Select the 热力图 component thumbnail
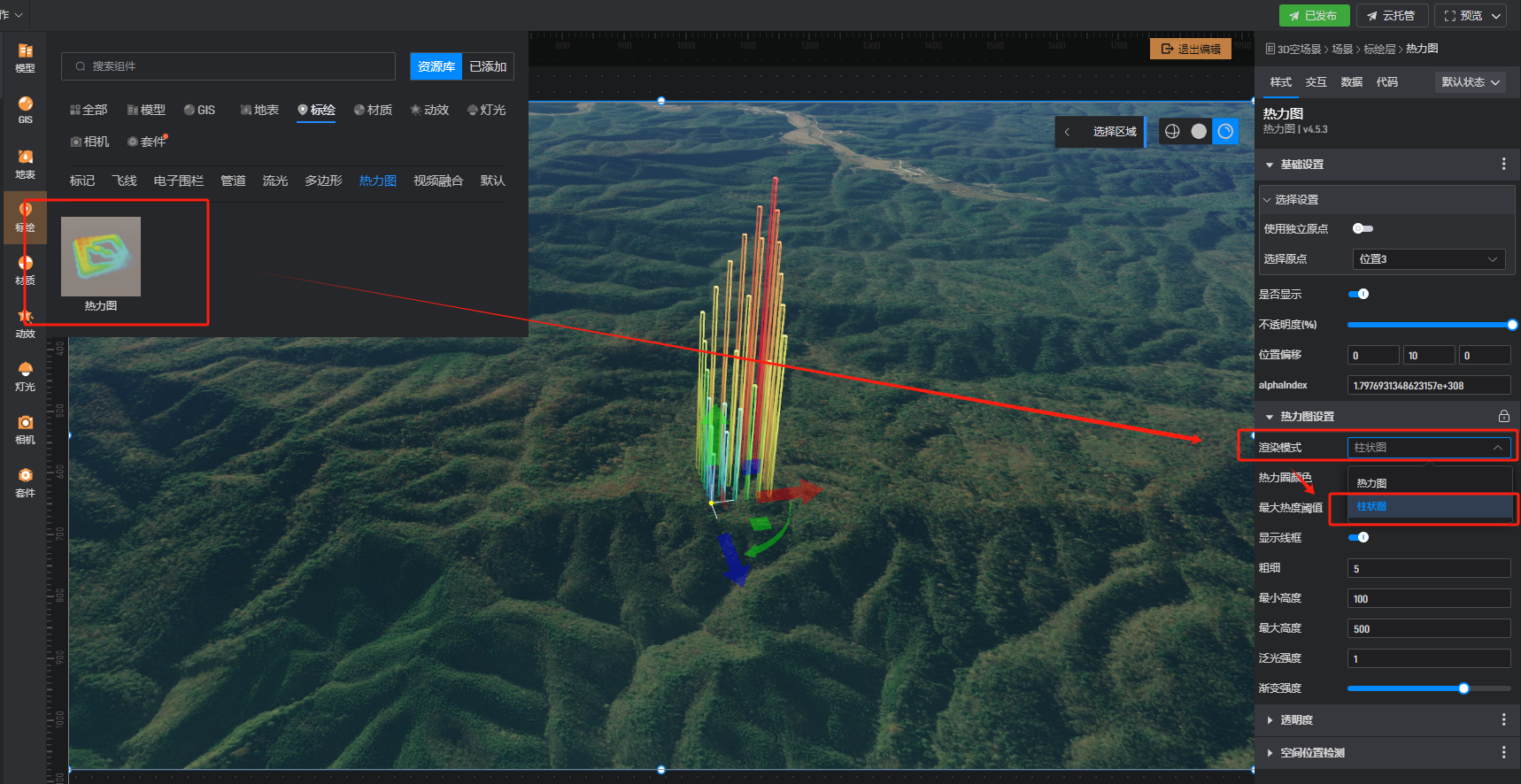 101,257
